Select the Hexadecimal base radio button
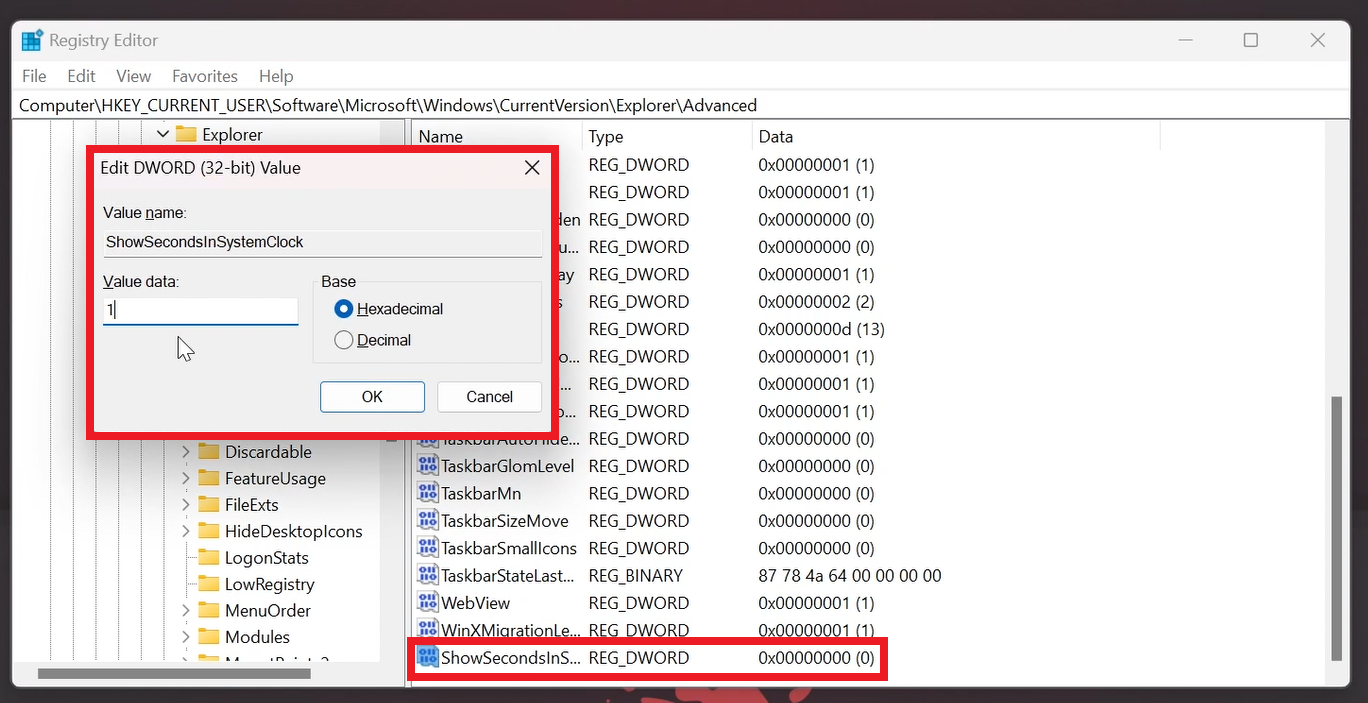Image resolution: width=1368 pixels, height=703 pixels. (x=344, y=309)
